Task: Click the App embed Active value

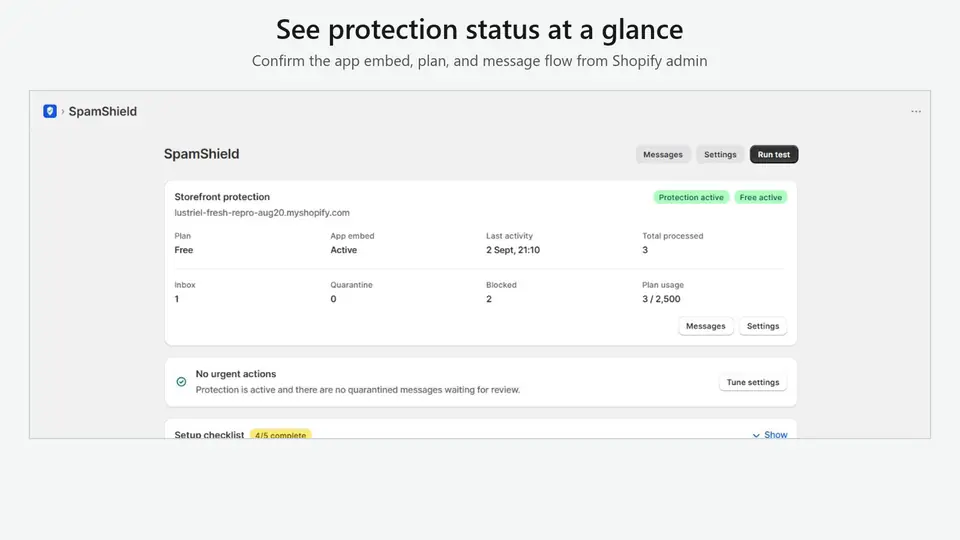Action: point(343,250)
